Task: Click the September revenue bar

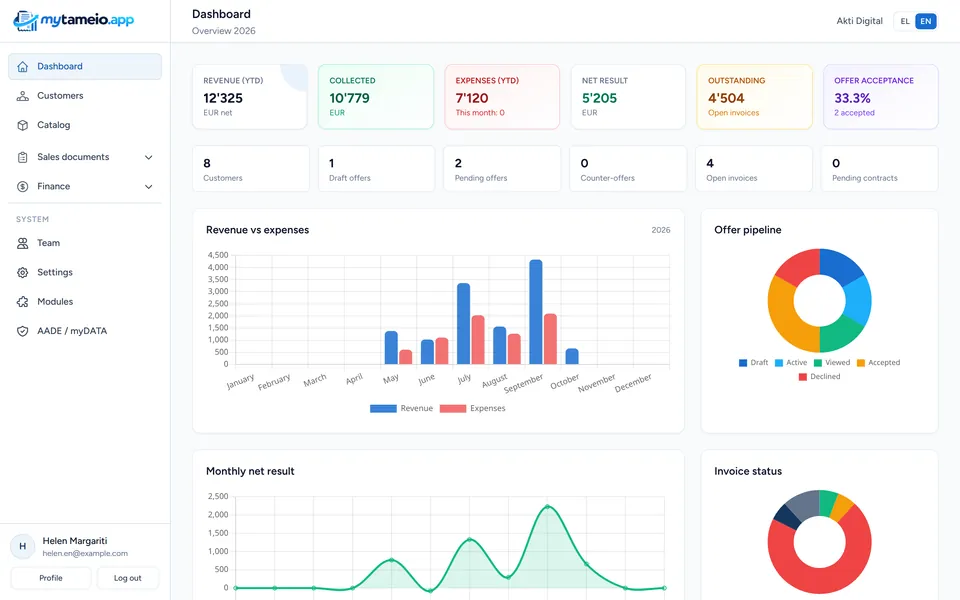Action: 536,312
